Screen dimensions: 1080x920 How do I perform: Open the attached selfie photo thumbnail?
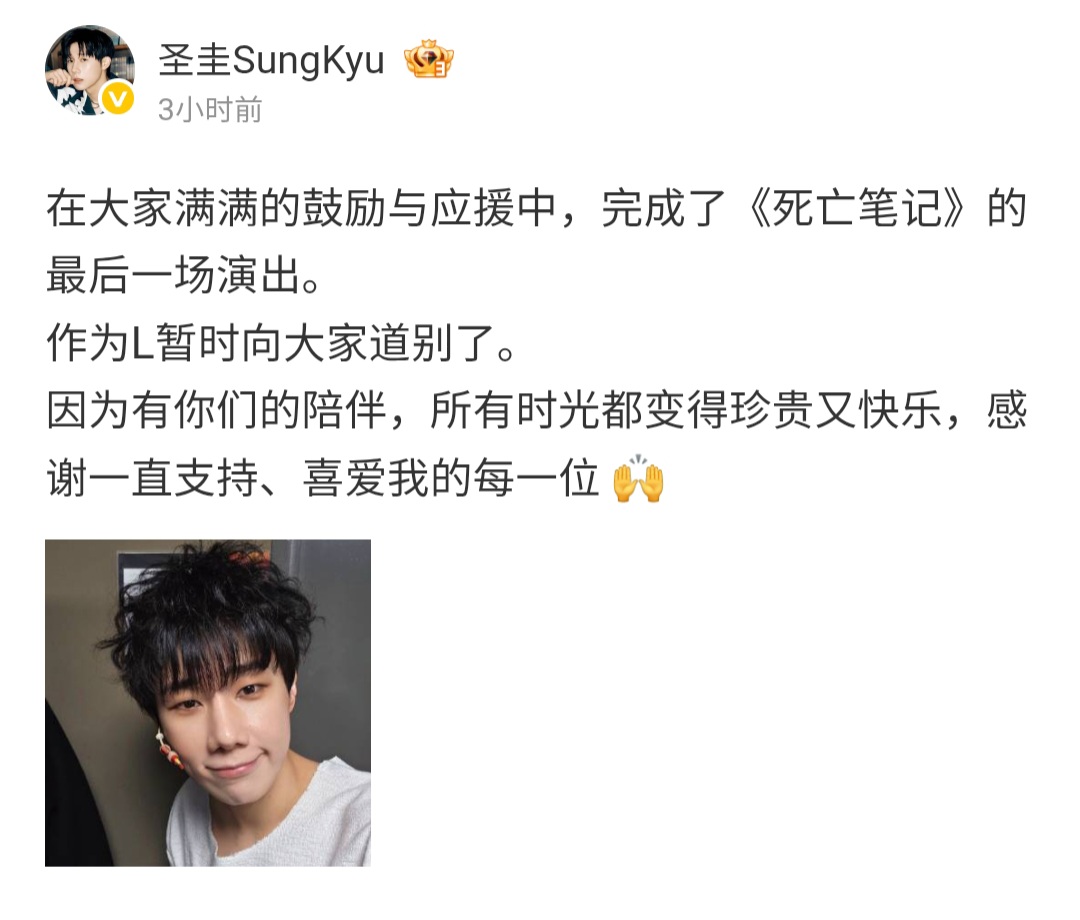click(x=208, y=702)
